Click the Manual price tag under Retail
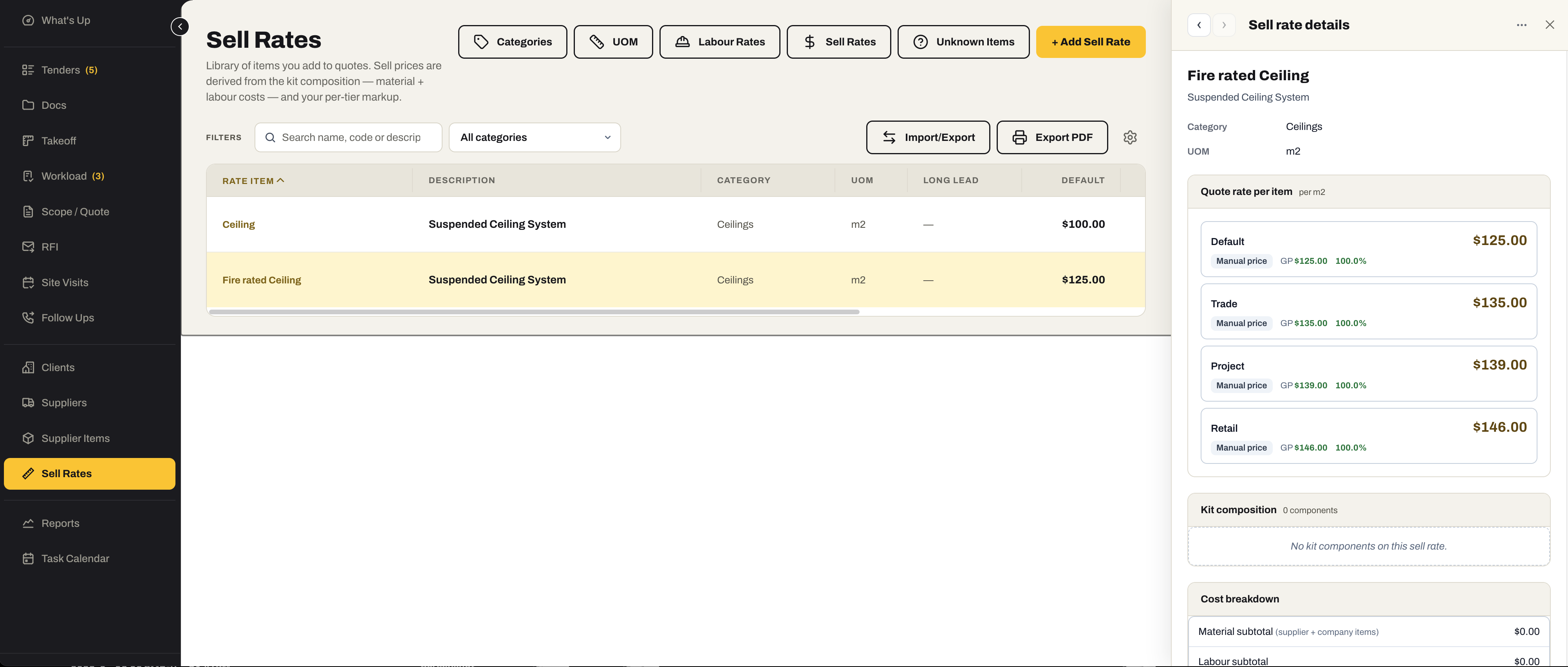This screenshot has height=667, width=1568. click(x=1241, y=448)
